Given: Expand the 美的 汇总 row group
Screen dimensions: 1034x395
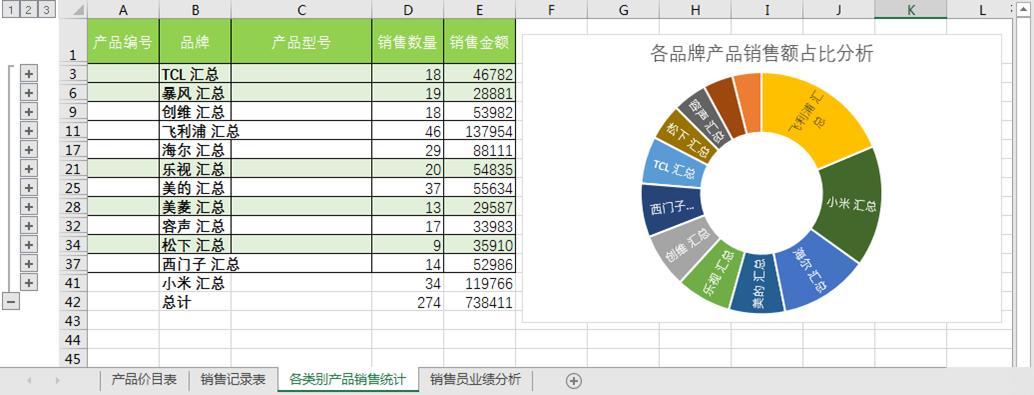Looking at the screenshot, I should tap(28, 188).
